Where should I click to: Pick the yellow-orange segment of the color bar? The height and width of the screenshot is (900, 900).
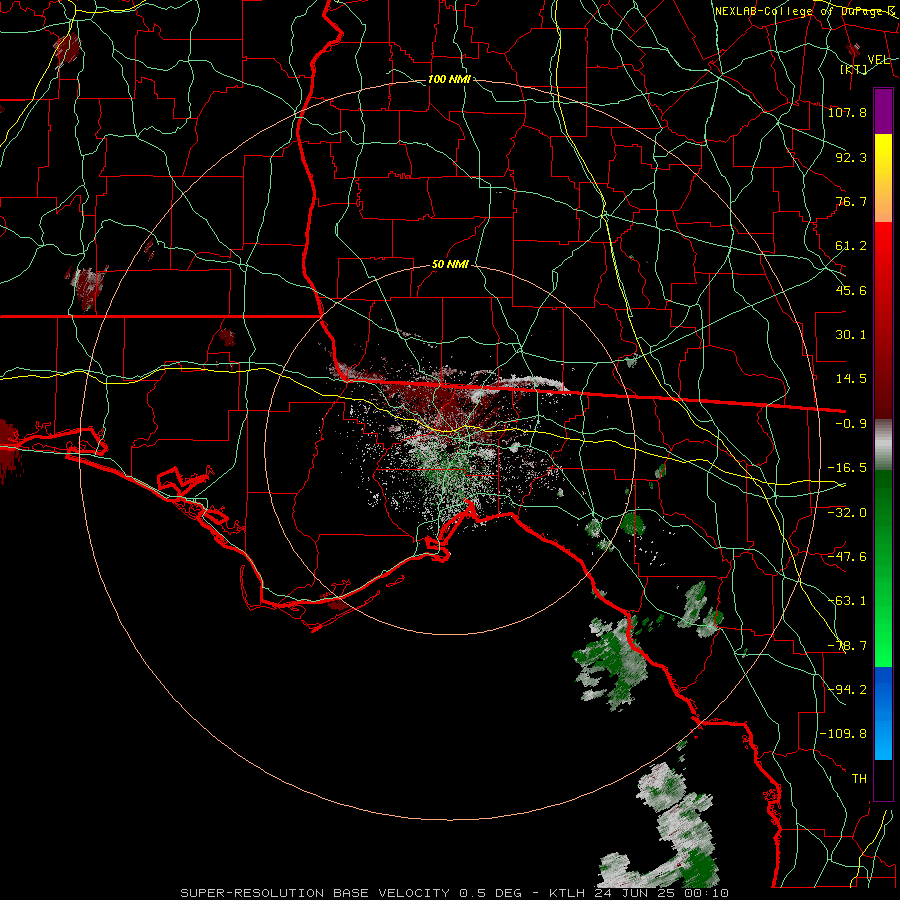(883, 178)
